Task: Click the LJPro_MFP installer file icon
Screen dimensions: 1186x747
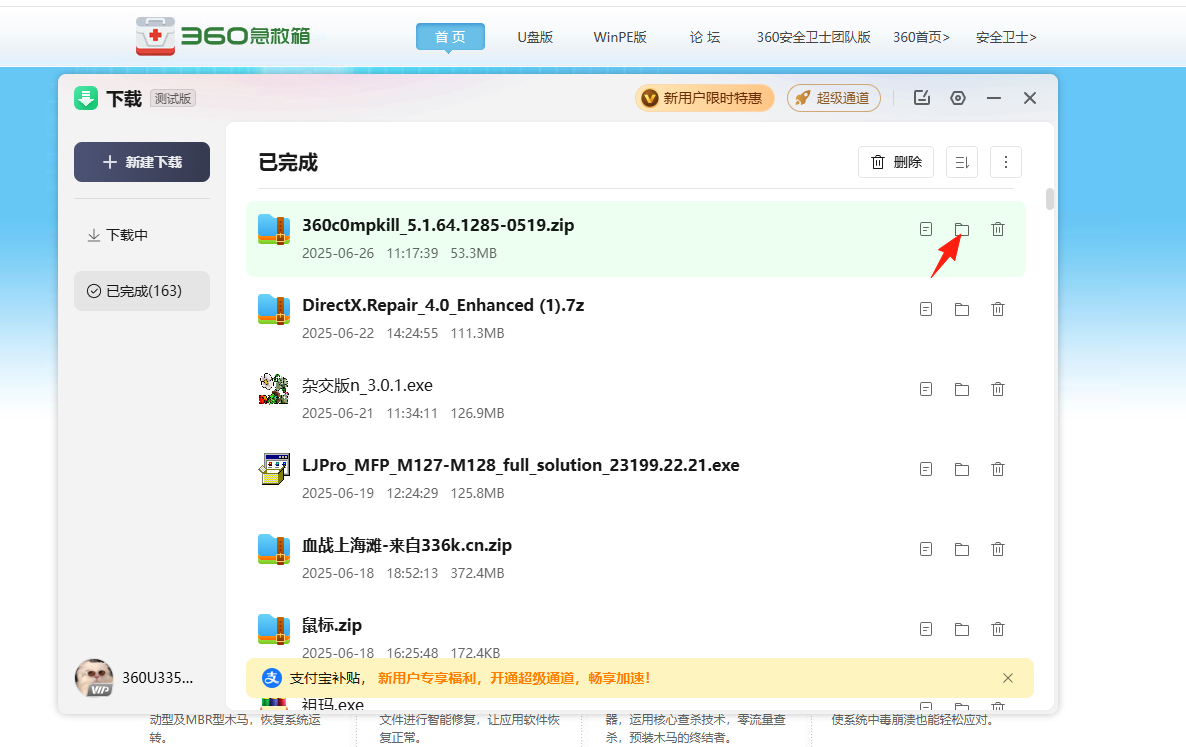Action: (274, 469)
